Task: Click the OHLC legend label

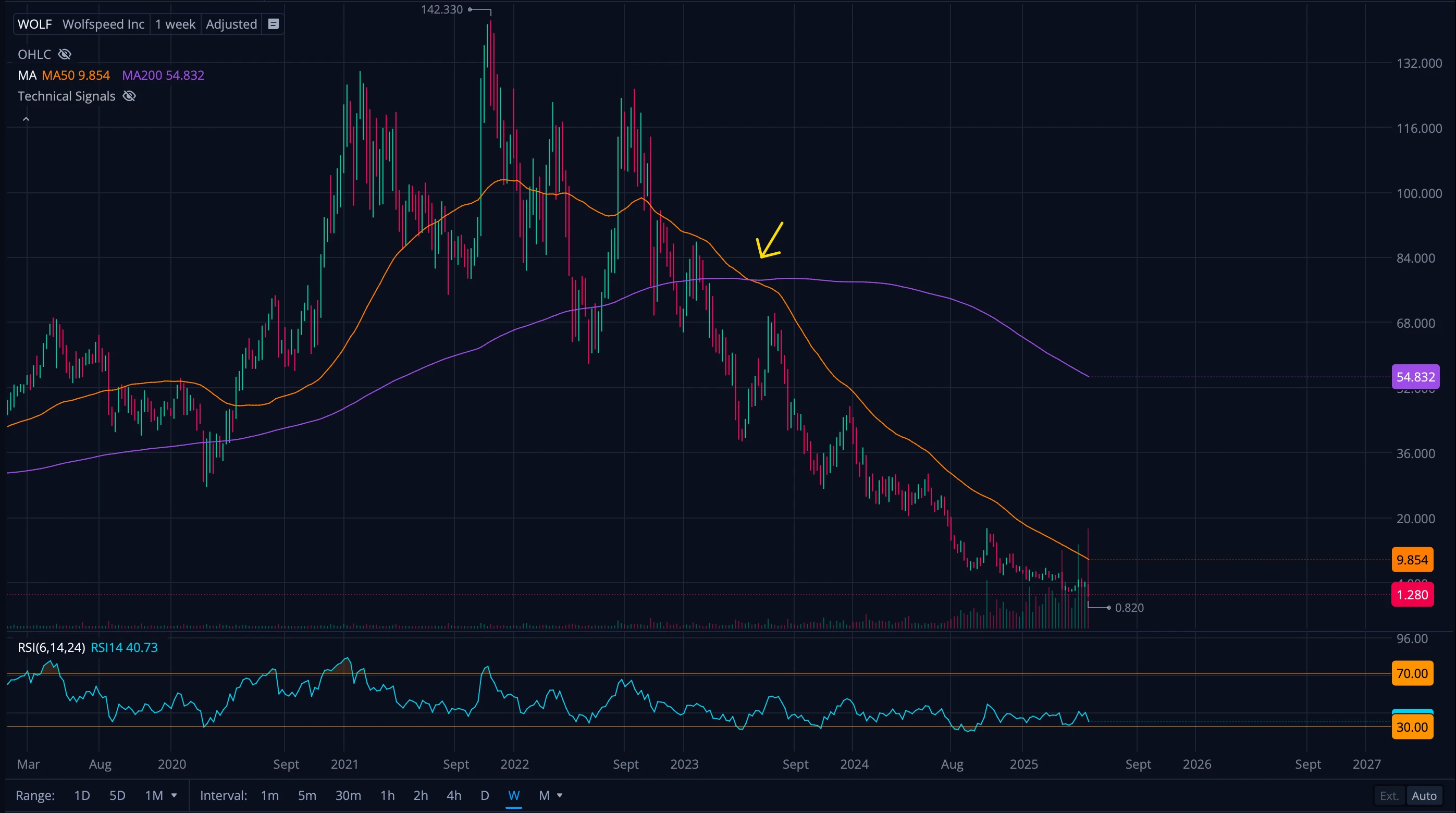Action: click(x=34, y=54)
